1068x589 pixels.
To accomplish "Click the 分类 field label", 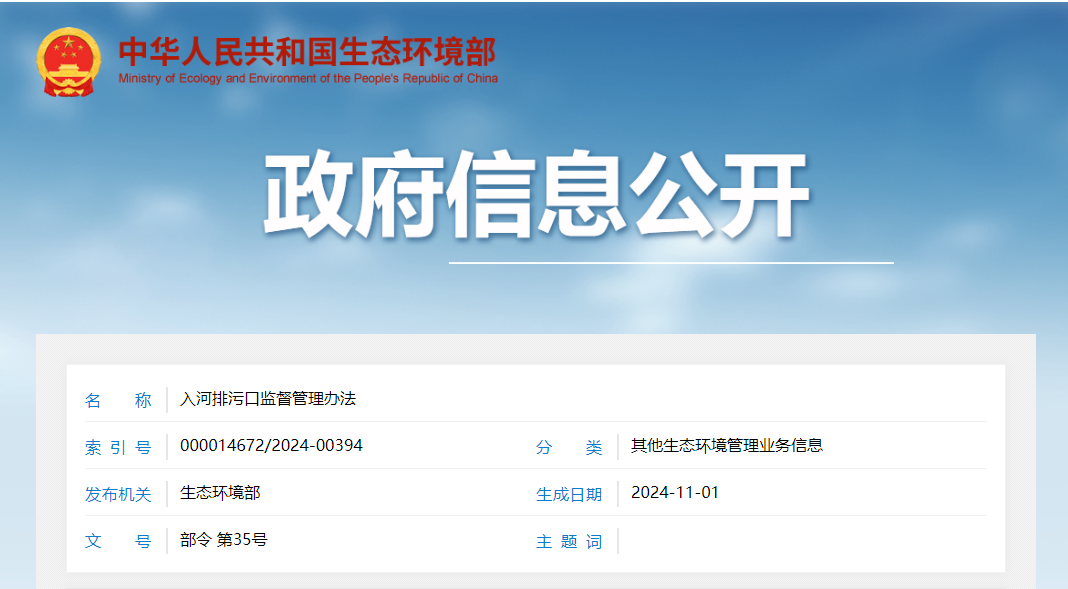I will coord(569,447).
